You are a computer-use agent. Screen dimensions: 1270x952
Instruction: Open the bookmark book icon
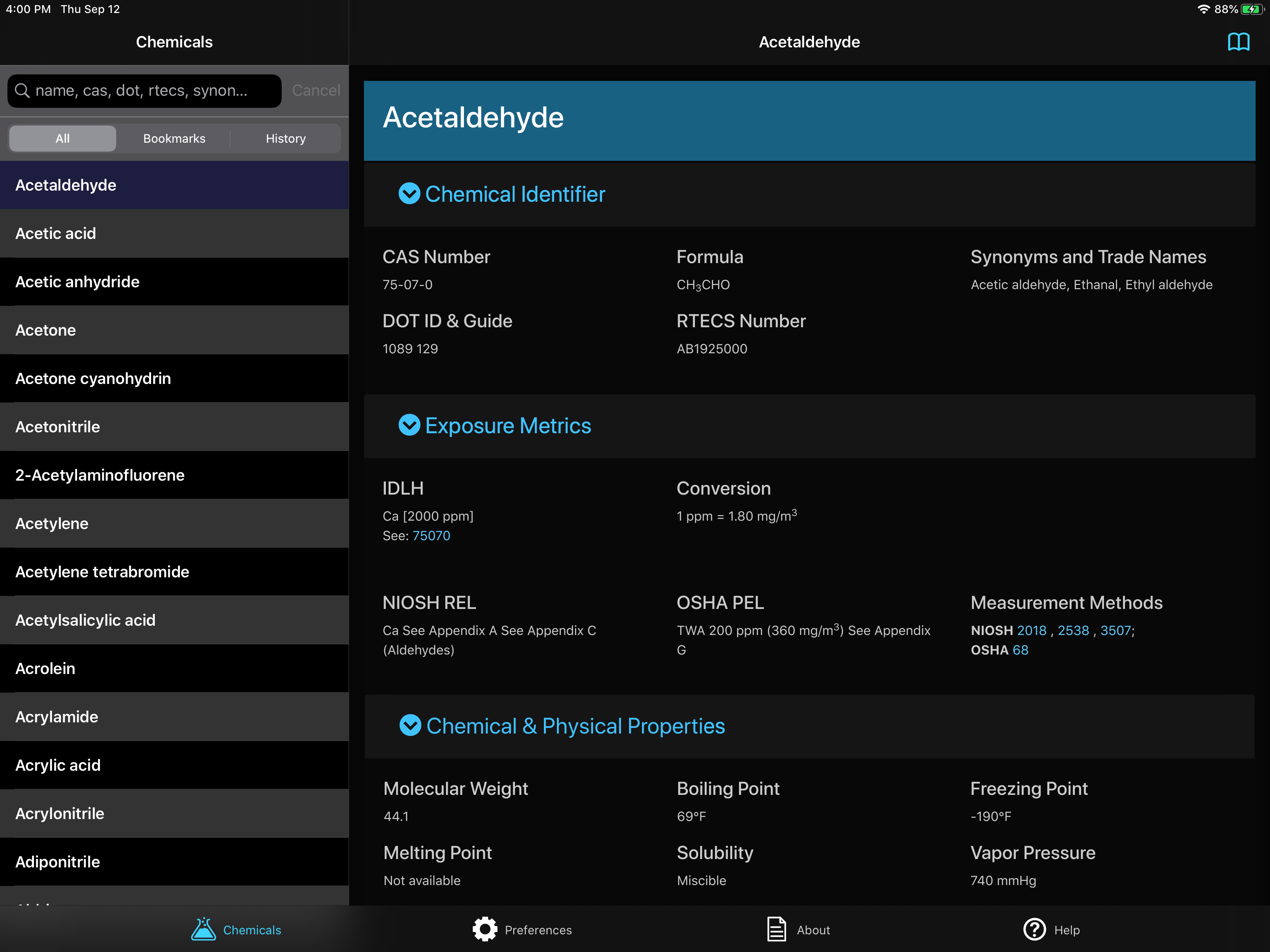click(x=1238, y=42)
